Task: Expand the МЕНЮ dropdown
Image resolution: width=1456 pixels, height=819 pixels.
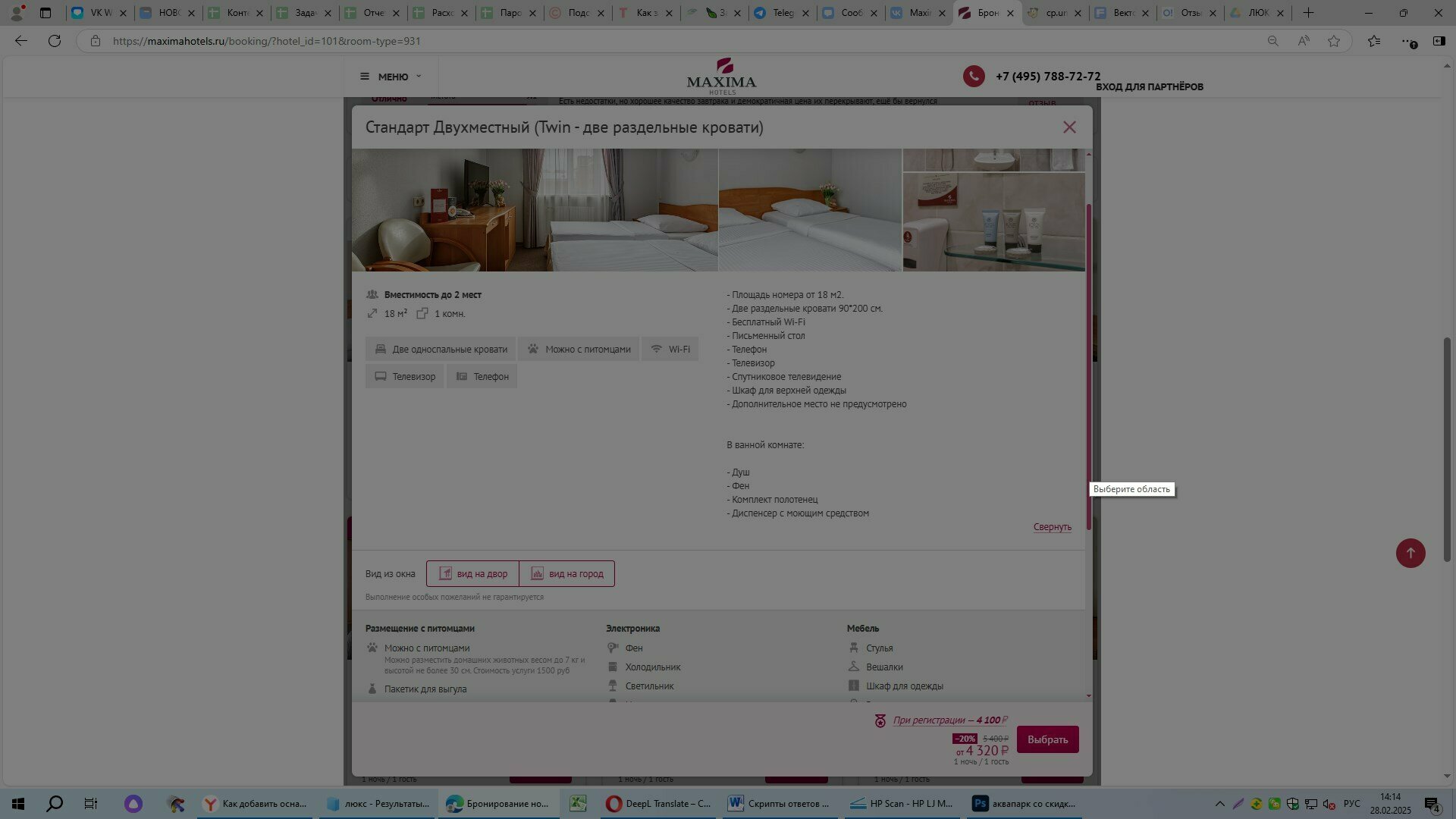Action: 391,77
